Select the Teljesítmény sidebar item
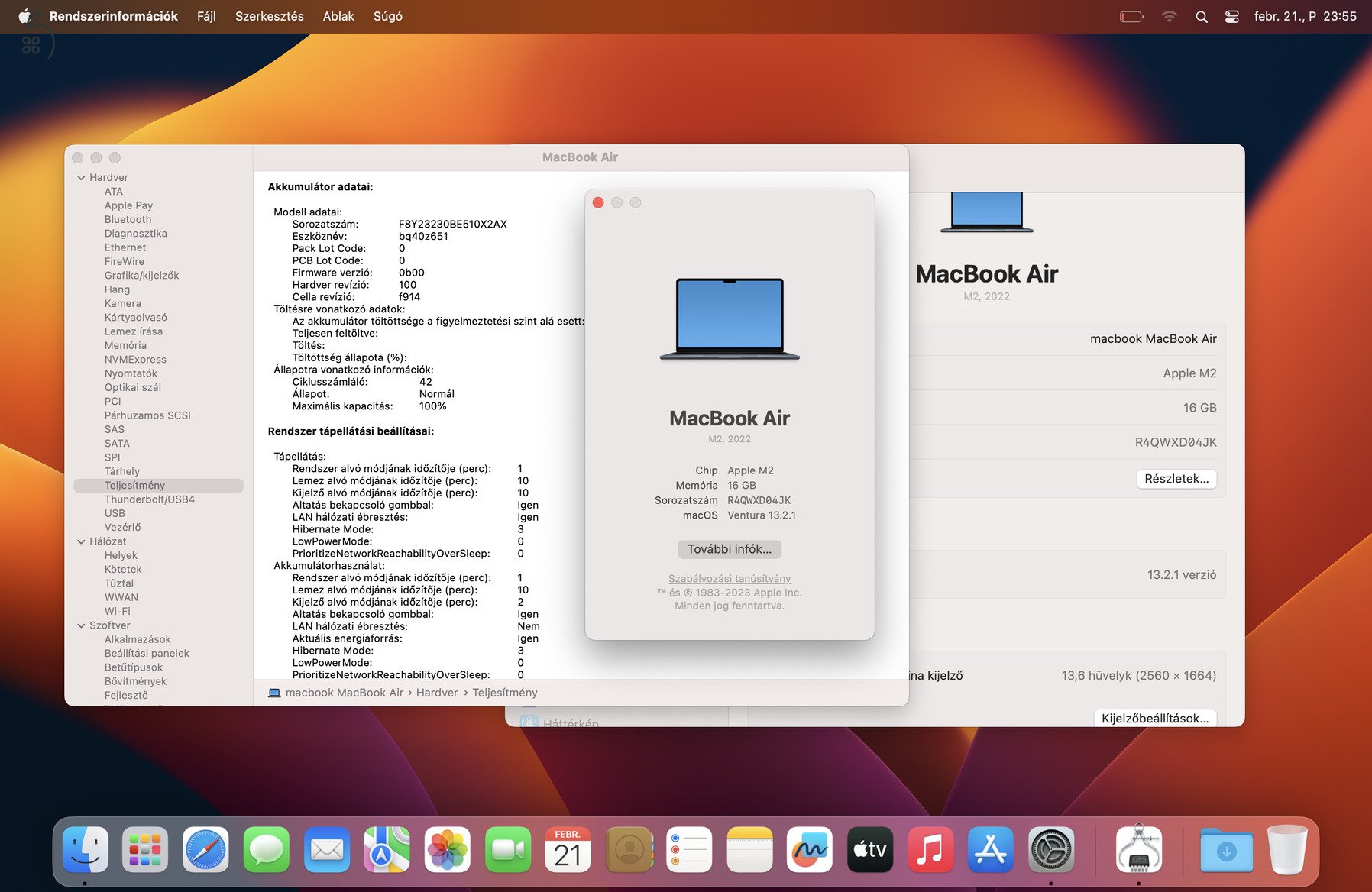 click(x=159, y=486)
